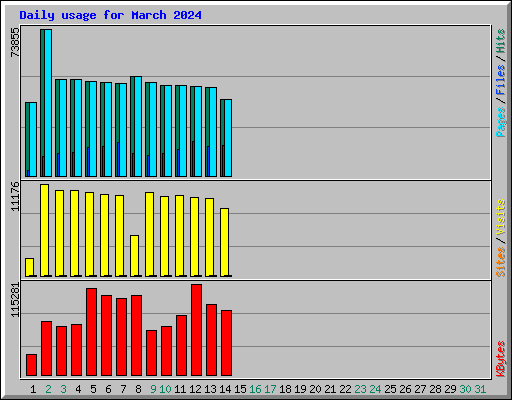Click the green day label 23
The width and height of the screenshot is (512, 400).
tap(360, 389)
